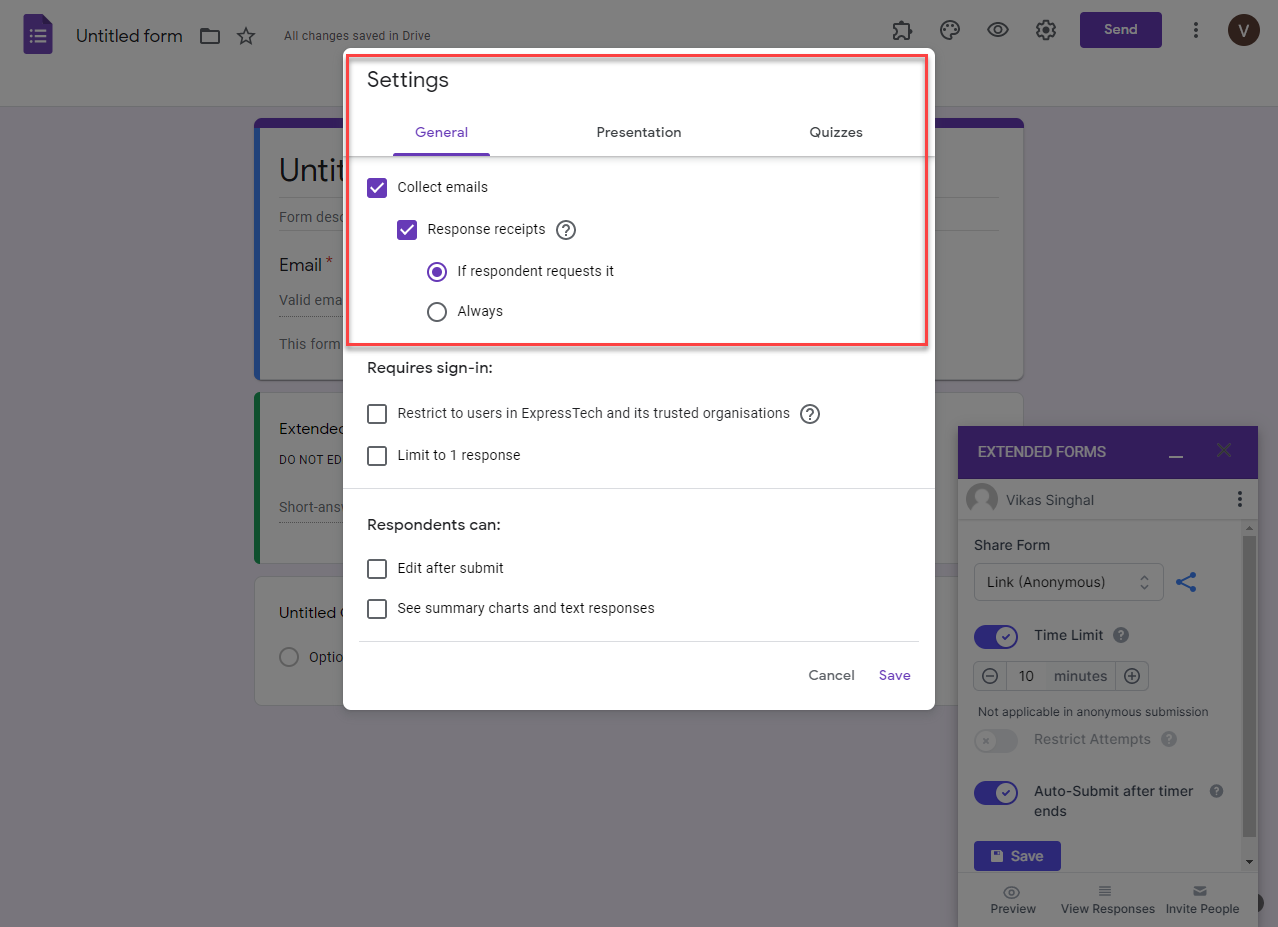Switch to the Presentation tab
The height and width of the screenshot is (927, 1278).
point(638,132)
